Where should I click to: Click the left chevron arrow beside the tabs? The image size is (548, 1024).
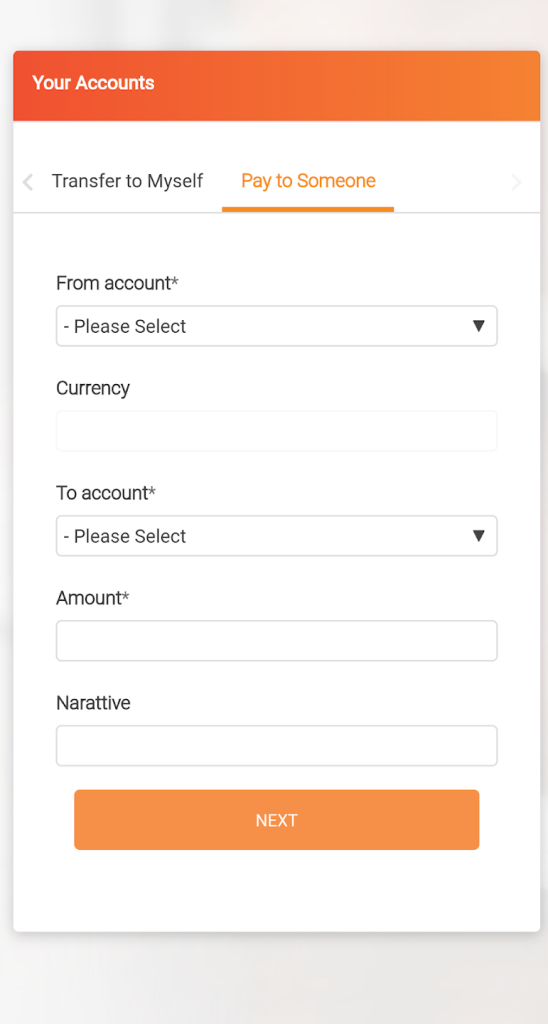pos(27,182)
